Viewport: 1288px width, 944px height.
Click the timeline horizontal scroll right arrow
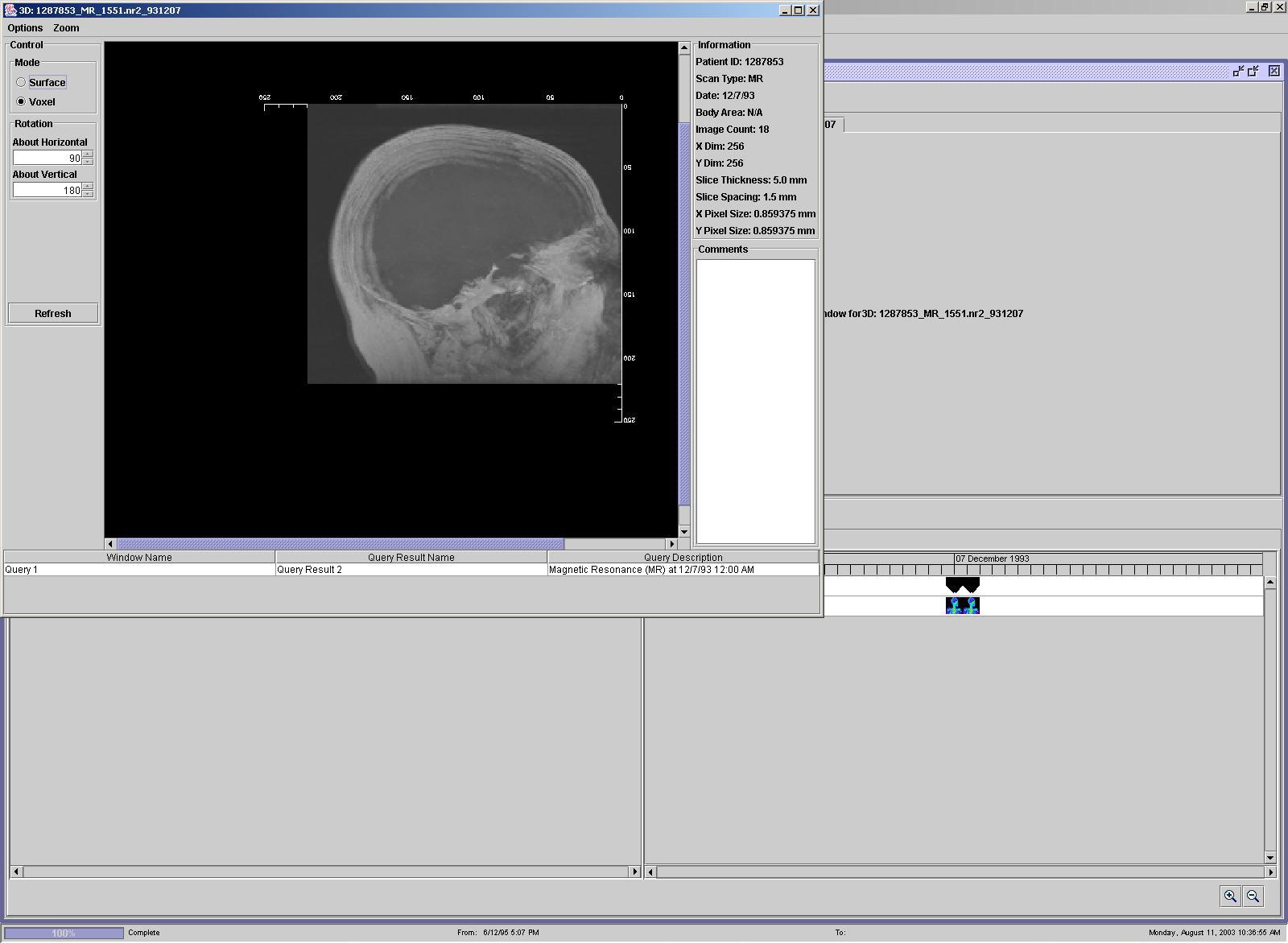coord(1271,872)
